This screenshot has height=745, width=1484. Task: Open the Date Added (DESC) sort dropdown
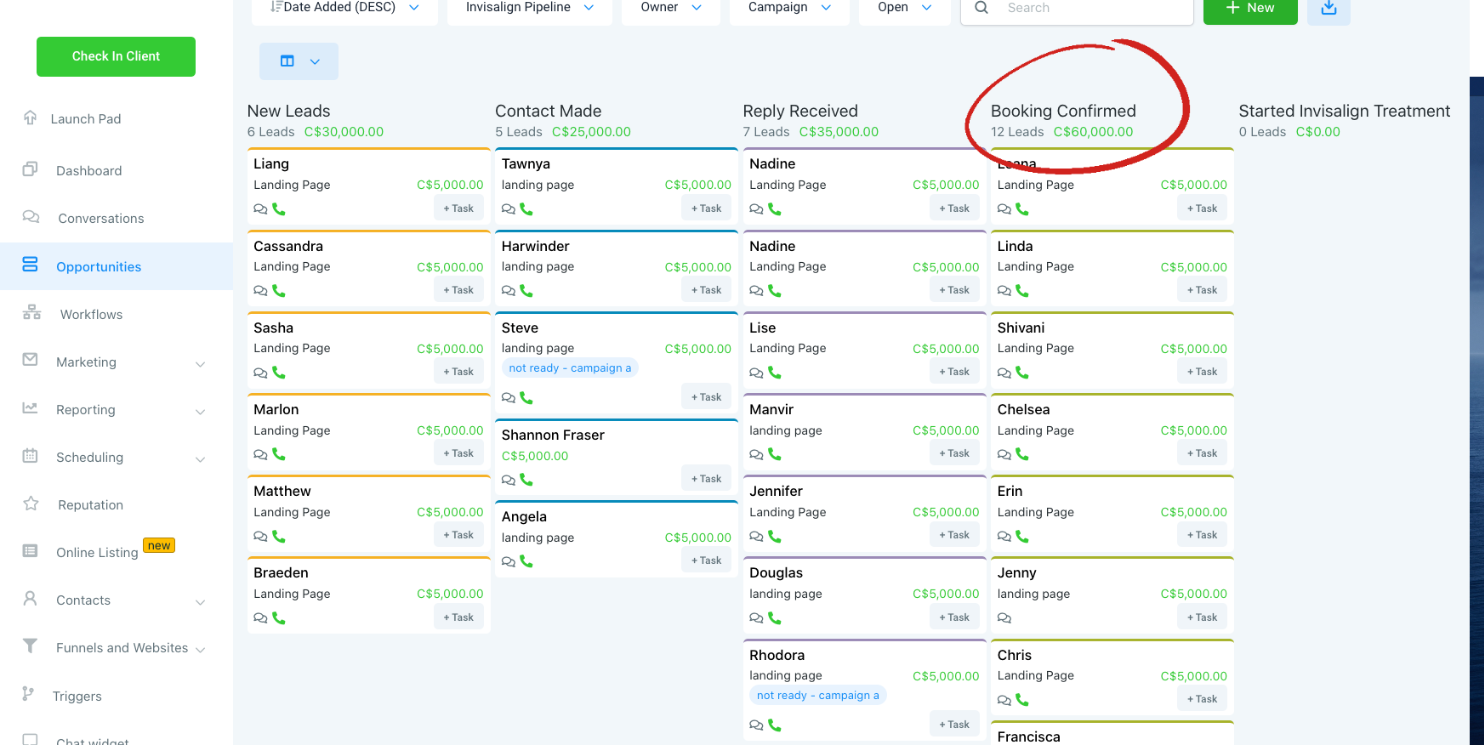pos(347,8)
